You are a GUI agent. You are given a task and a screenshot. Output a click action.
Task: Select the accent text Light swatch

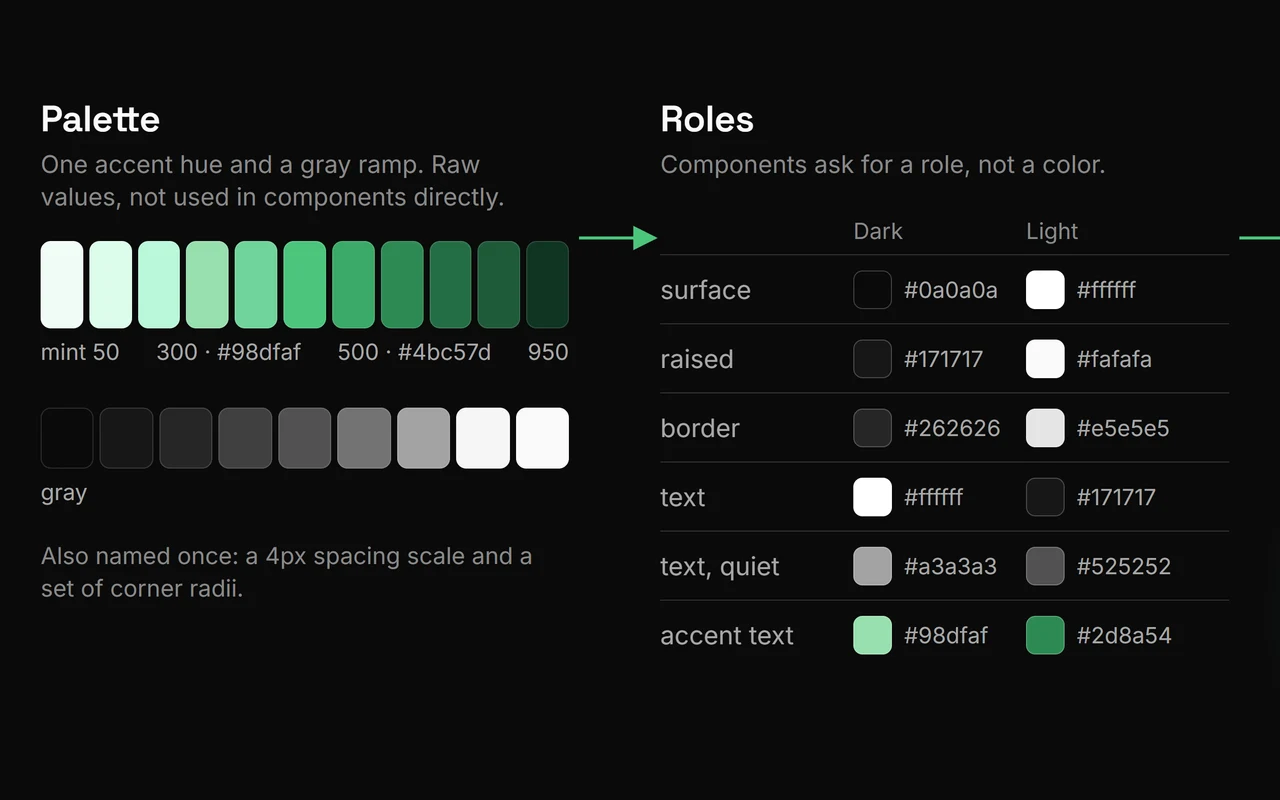[x=1045, y=635]
